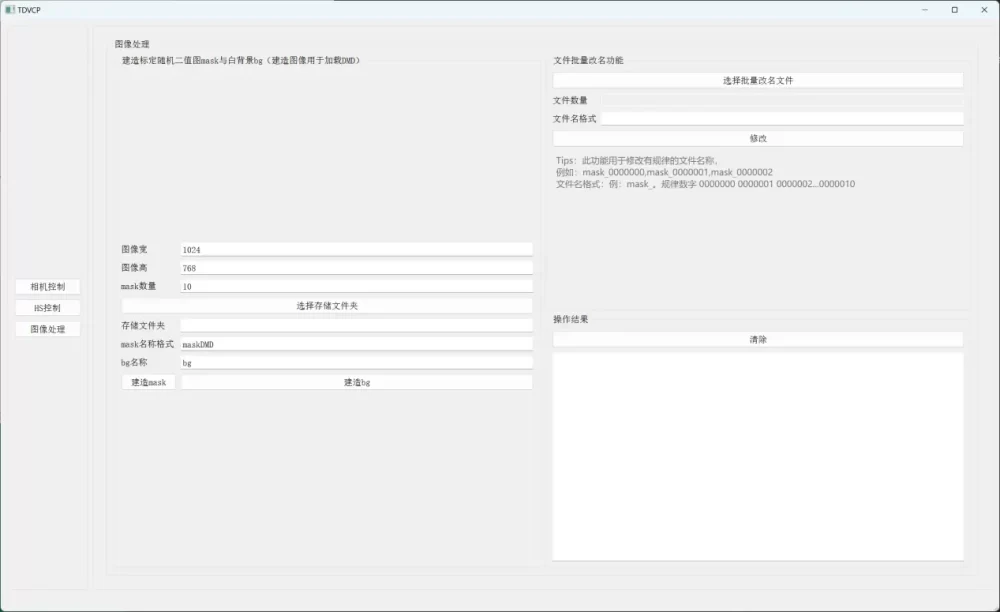
Task: Click the 图像宽 input field
Action: tap(355, 249)
